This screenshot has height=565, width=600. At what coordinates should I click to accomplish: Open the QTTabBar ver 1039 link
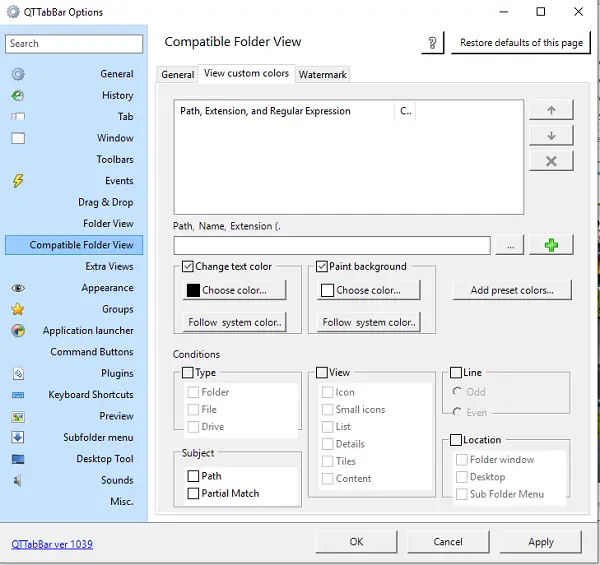pyautogui.click(x=52, y=544)
